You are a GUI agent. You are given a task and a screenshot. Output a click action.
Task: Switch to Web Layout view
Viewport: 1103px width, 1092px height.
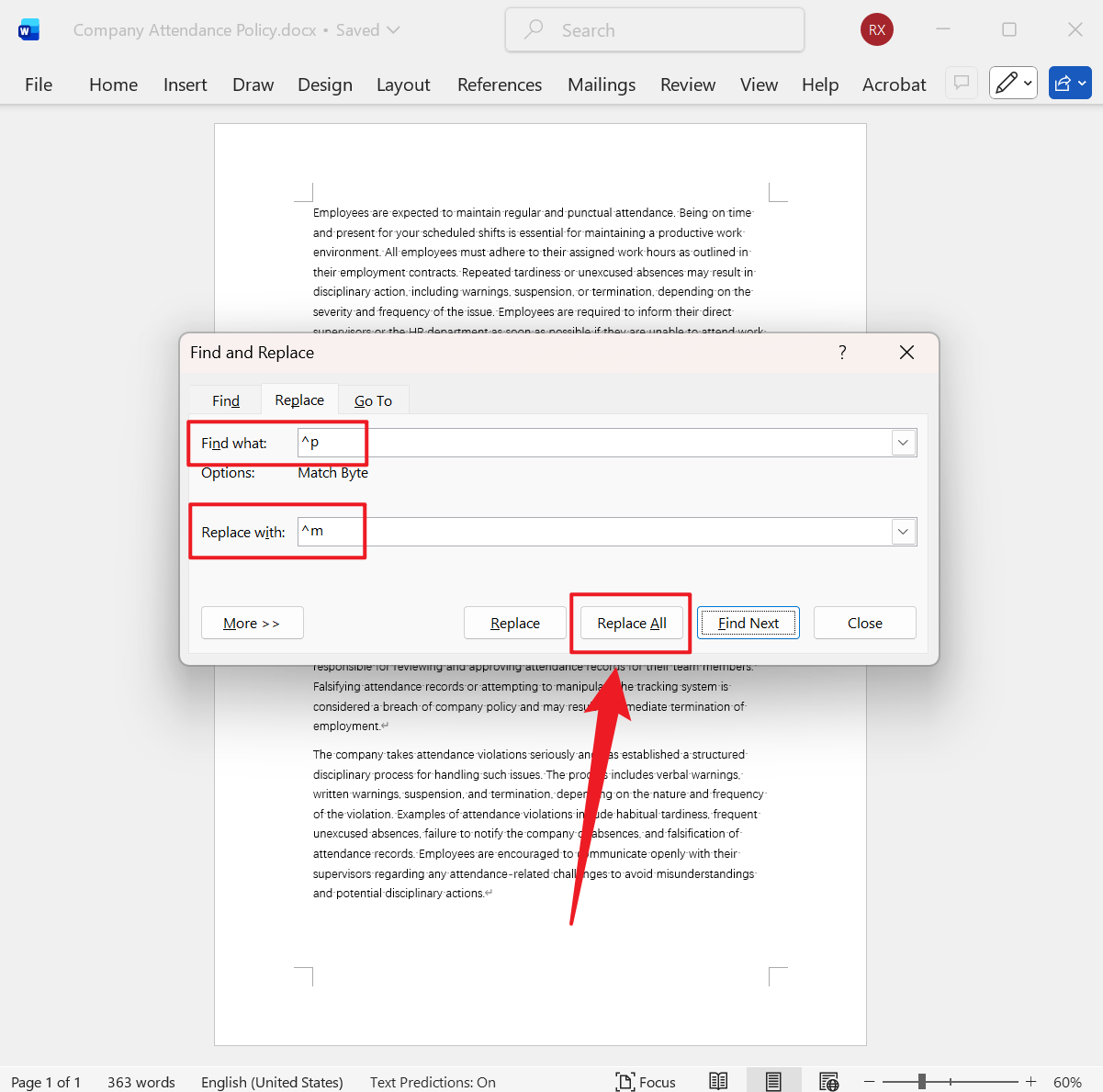point(828,1080)
